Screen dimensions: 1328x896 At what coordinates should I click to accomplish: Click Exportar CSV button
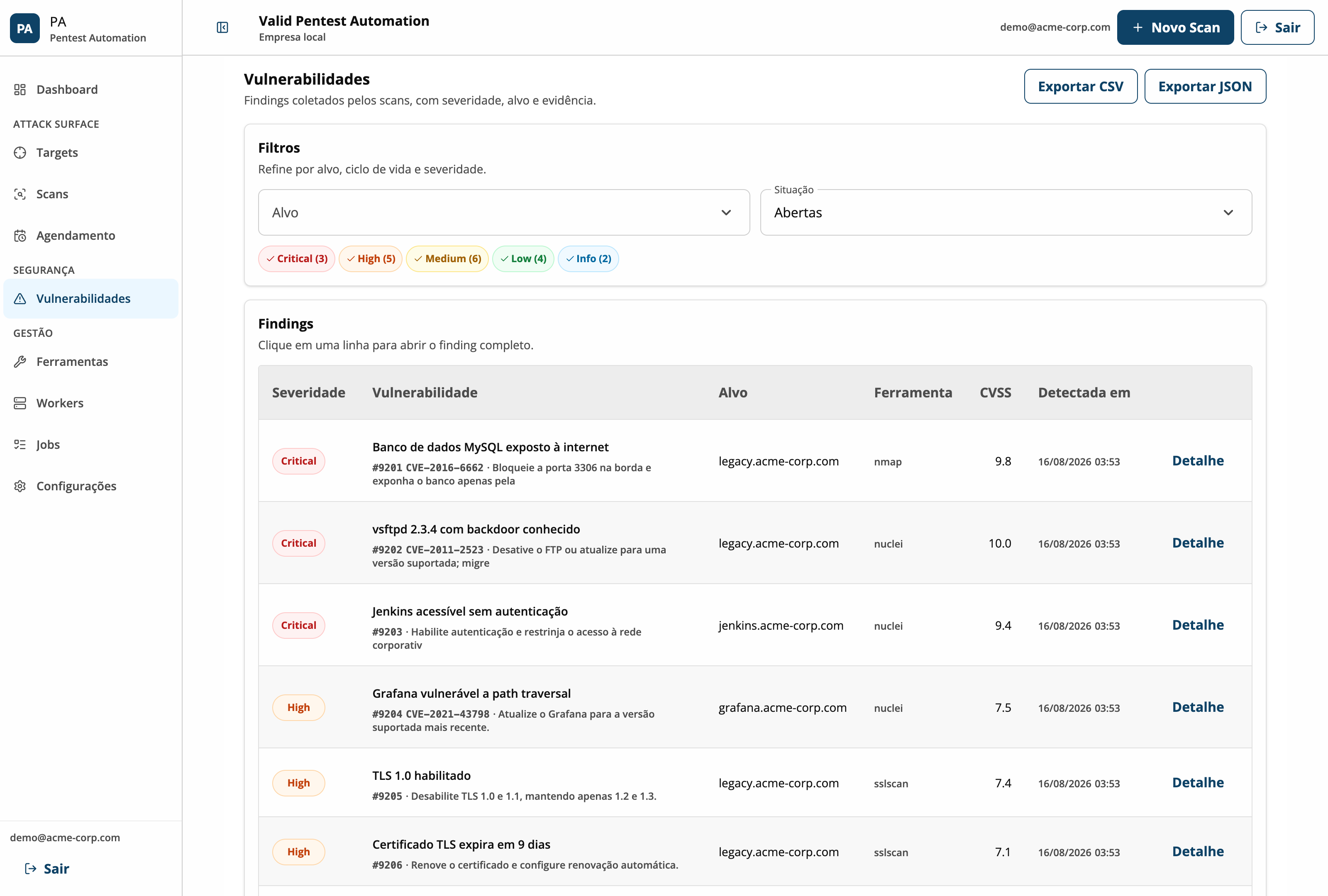pos(1080,86)
